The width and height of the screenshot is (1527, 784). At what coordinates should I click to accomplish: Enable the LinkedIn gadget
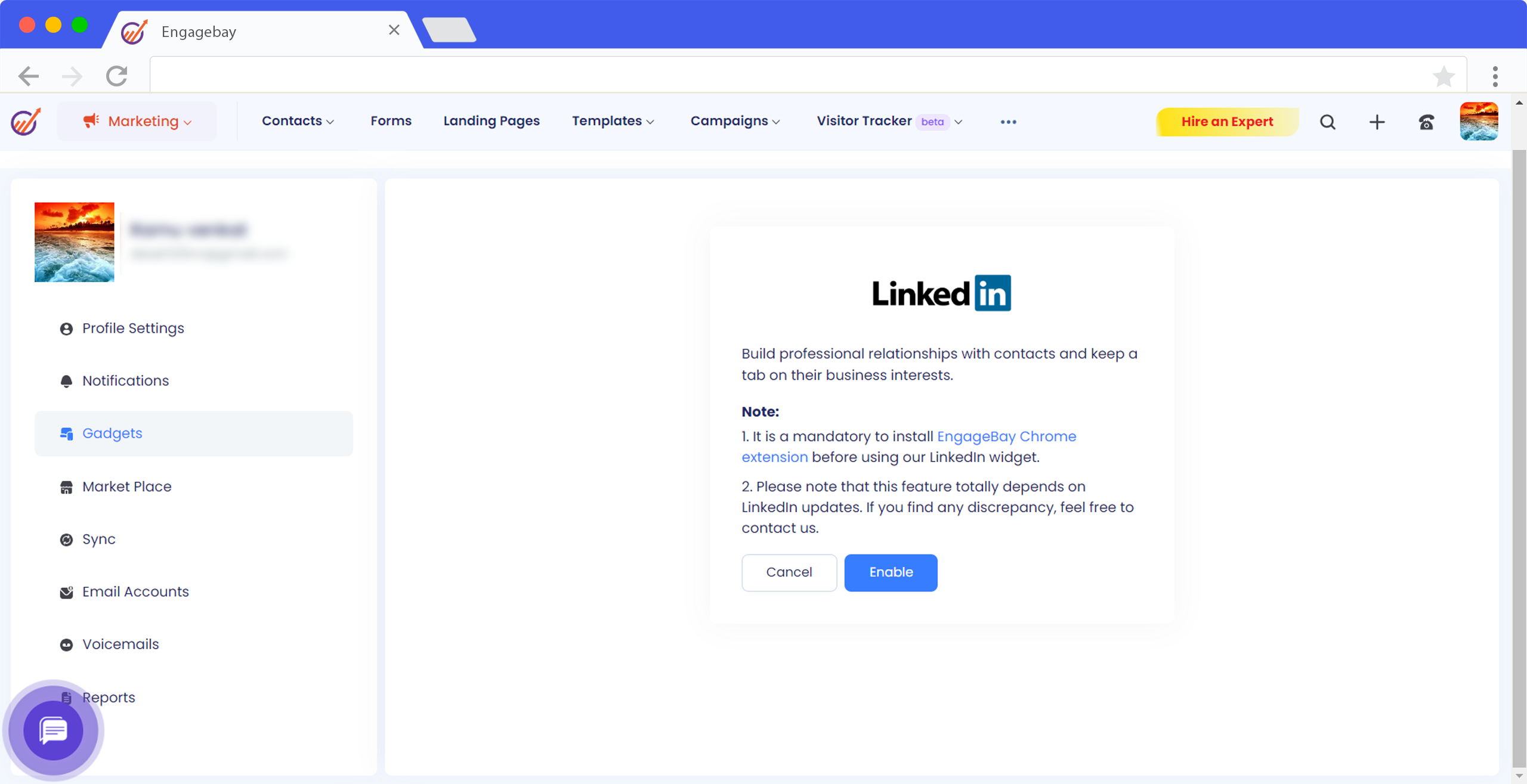(x=891, y=572)
